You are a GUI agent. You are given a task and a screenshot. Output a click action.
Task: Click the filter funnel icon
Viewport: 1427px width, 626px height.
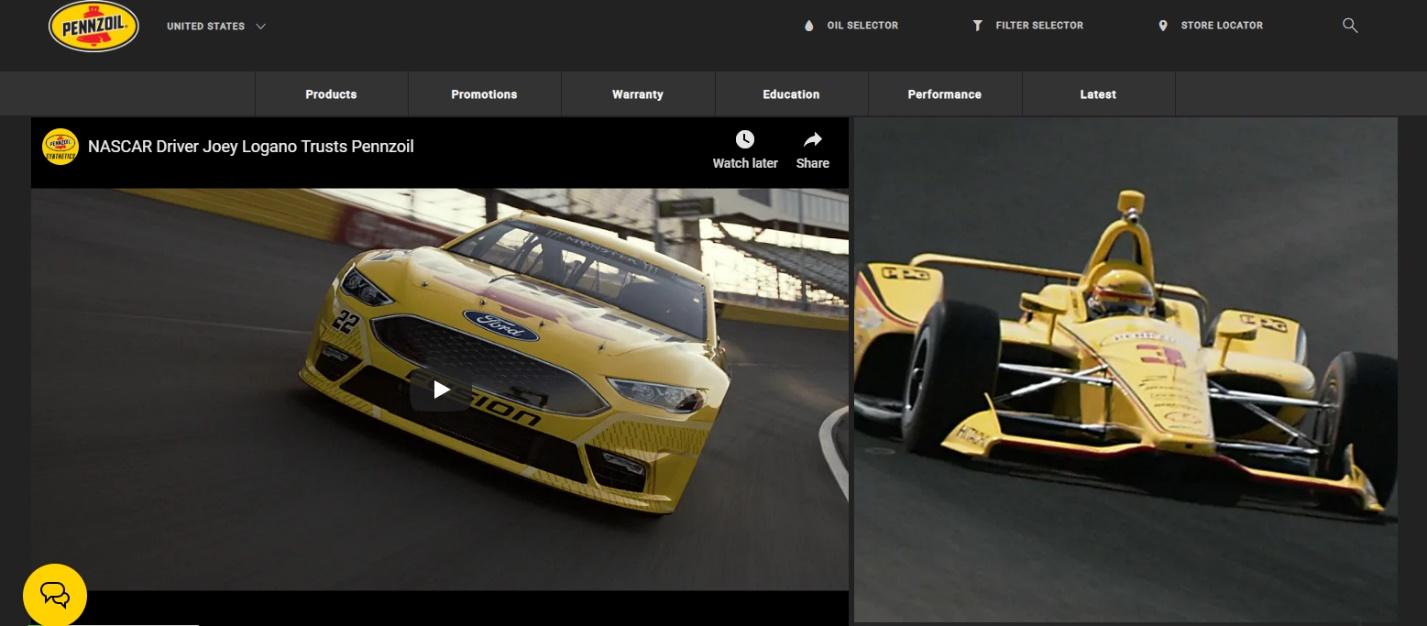coord(977,26)
